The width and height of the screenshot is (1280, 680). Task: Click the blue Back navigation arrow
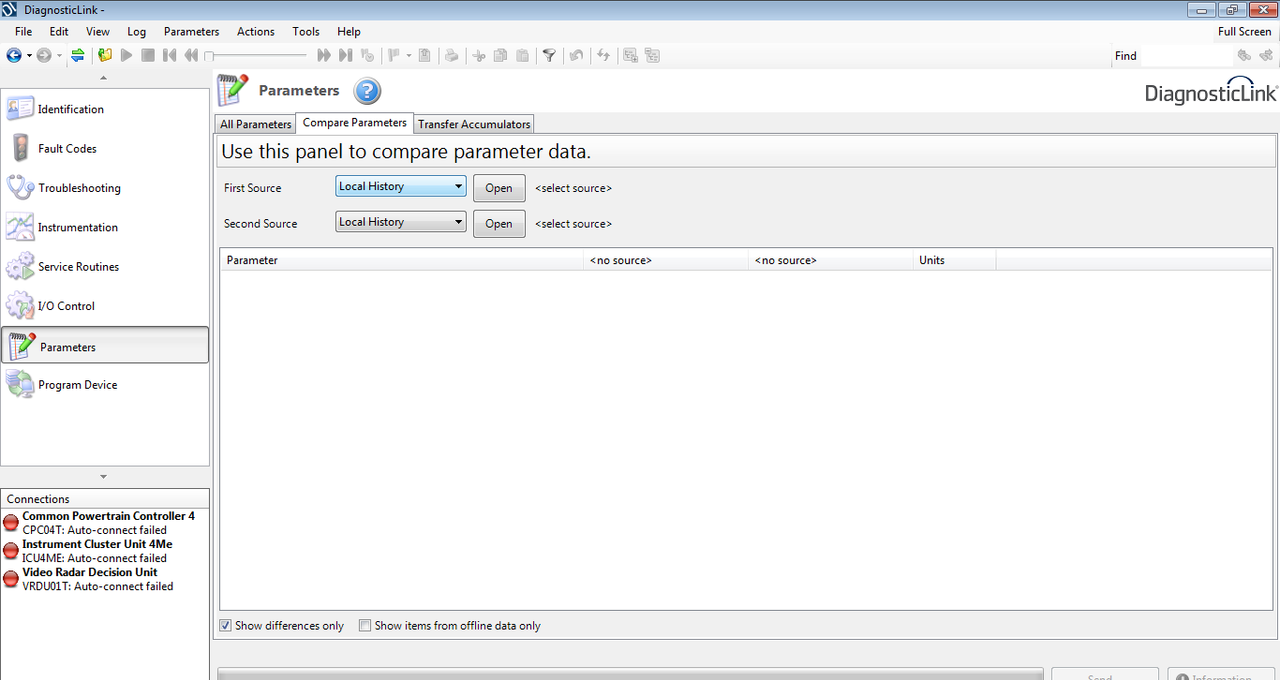tap(14, 55)
